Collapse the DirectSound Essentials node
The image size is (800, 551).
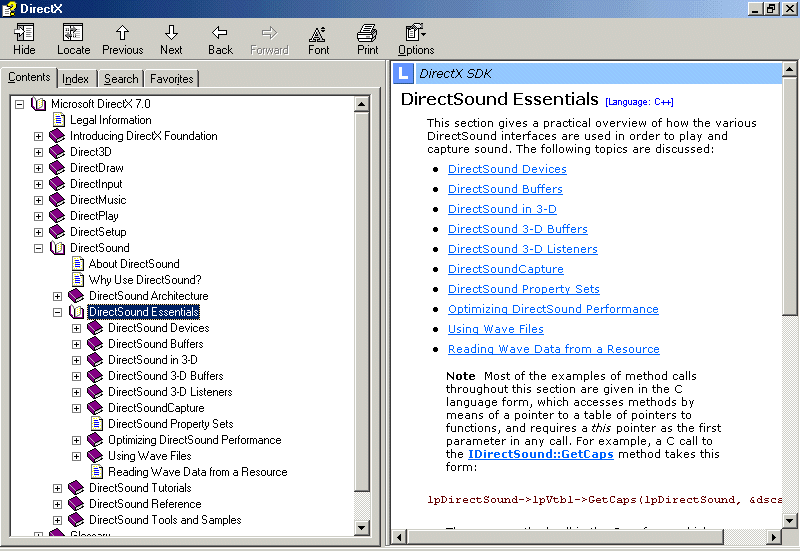coord(58,312)
